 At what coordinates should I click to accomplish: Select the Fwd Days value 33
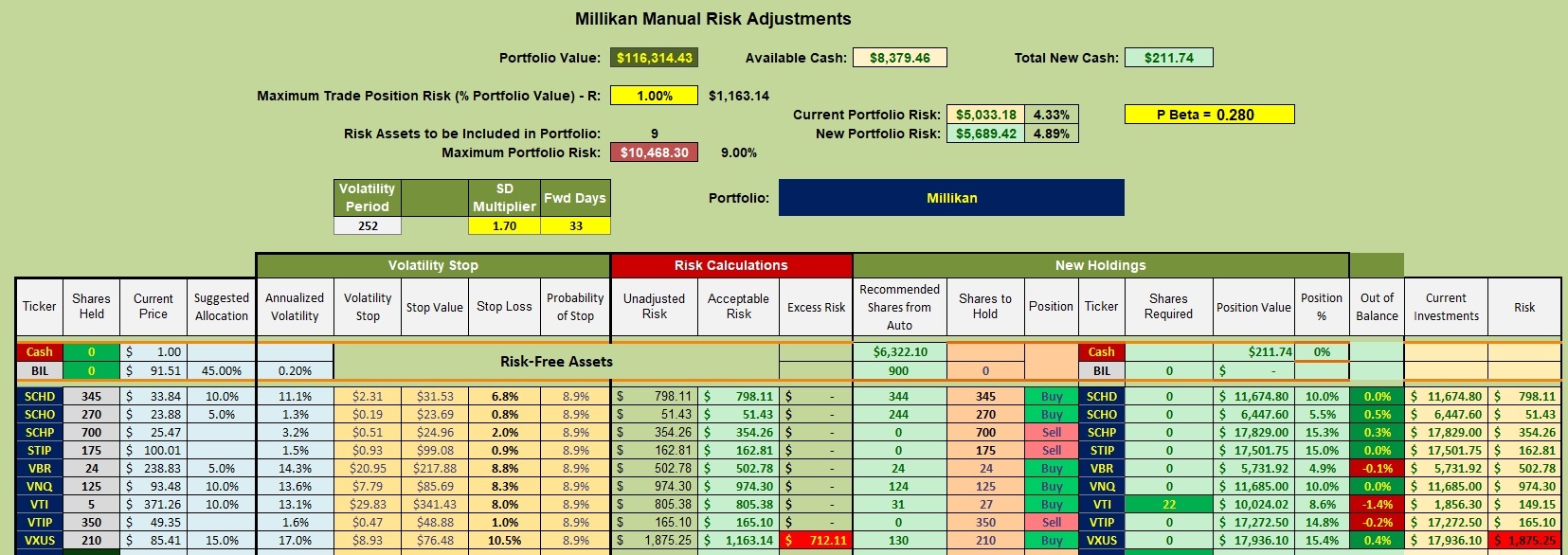tap(575, 226)
